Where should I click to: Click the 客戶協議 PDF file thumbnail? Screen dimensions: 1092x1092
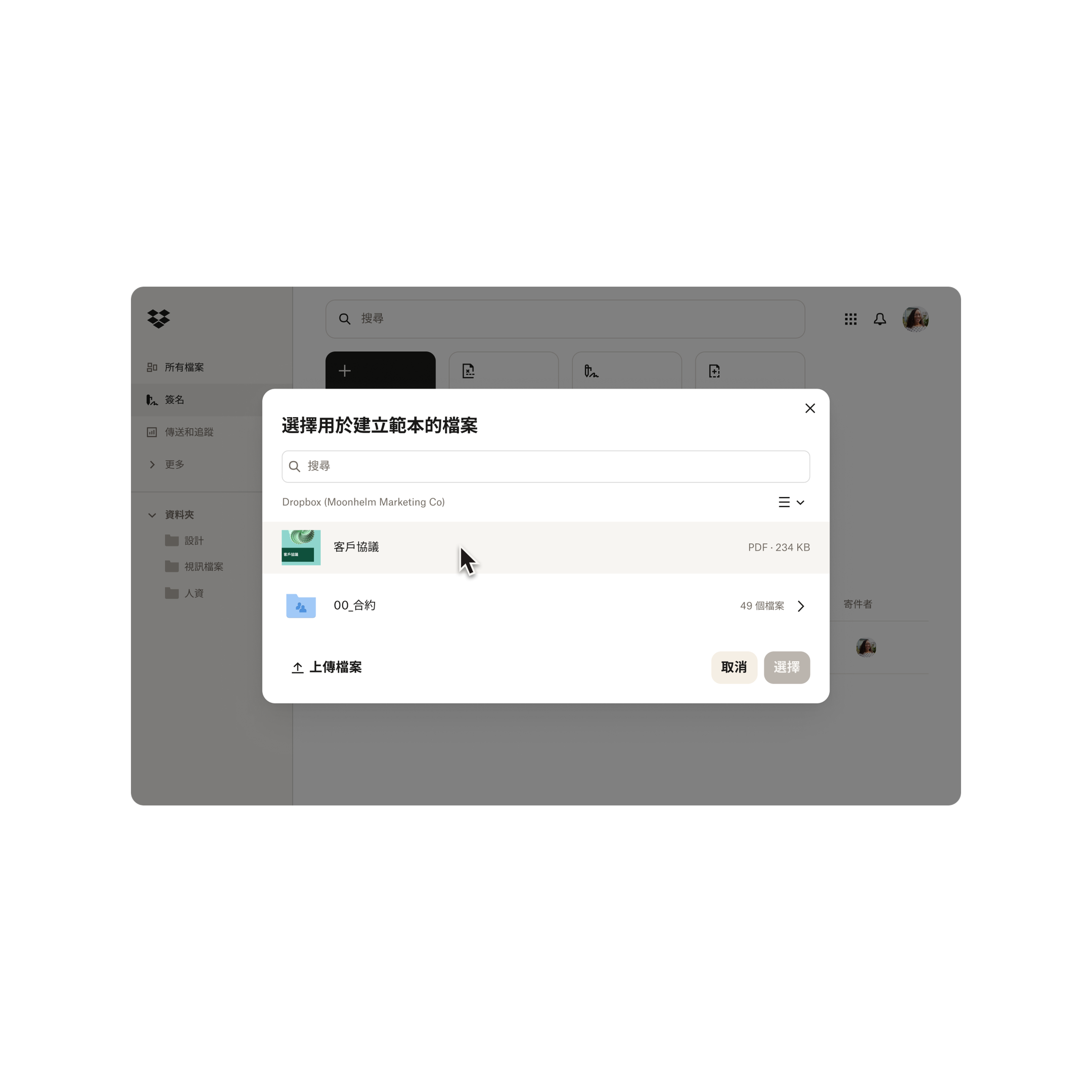click(300, 546)
